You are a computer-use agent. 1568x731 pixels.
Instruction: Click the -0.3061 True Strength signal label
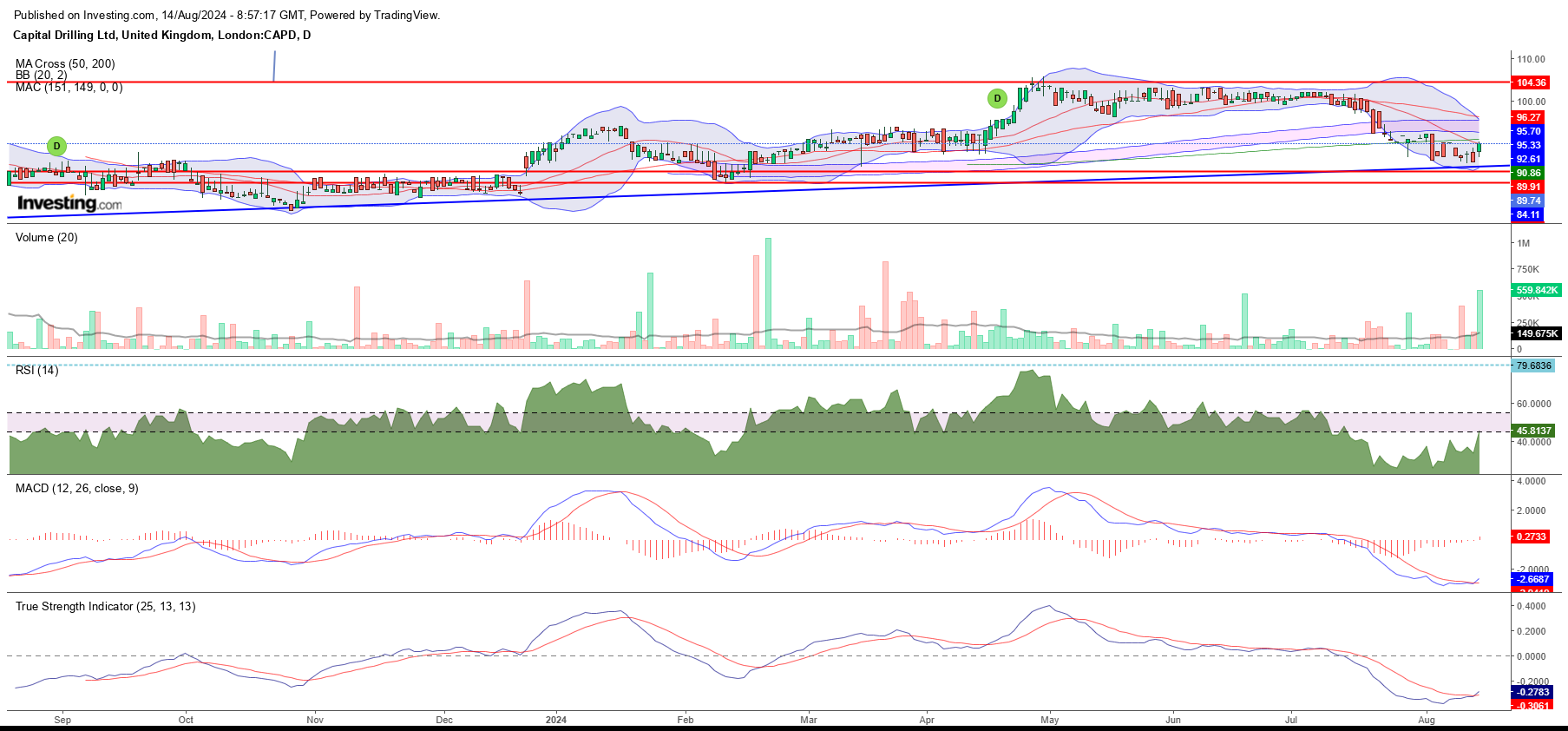point(1532,706)
